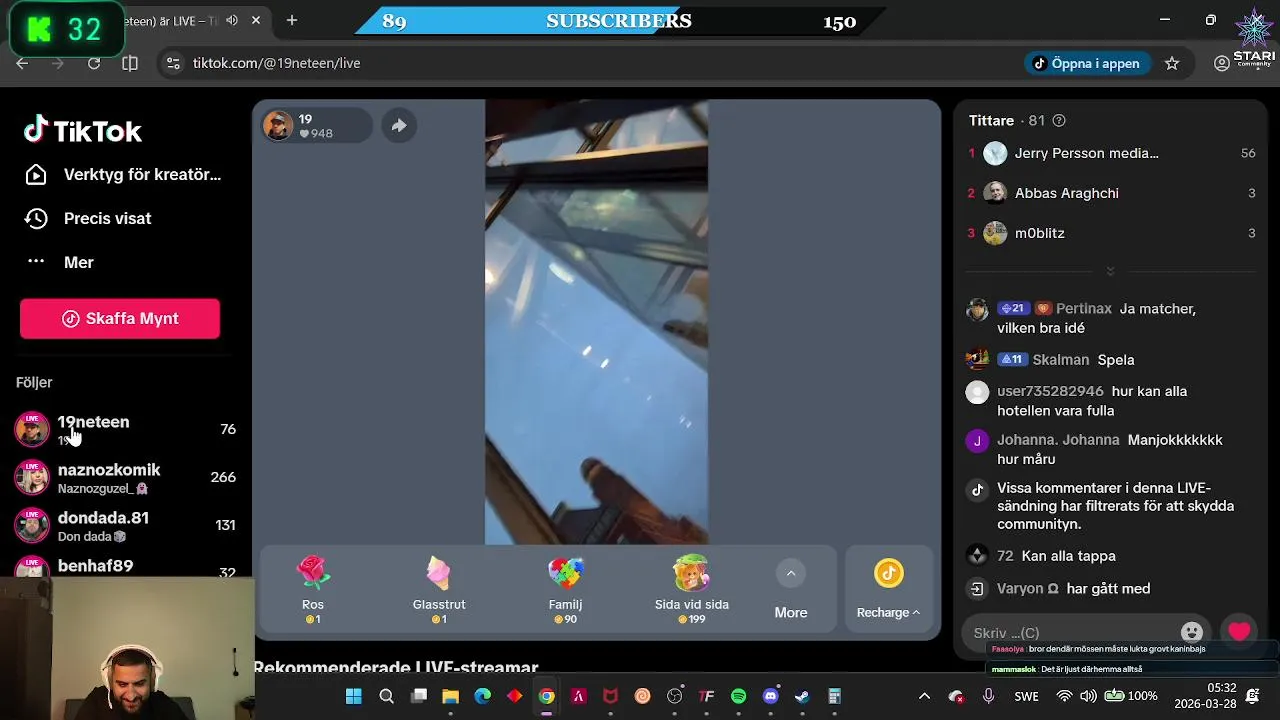The height and width of the screenshot is (720, 1280).
Task: Click the address bar URL
Action: pyautogui.click(x=277, y=63)
